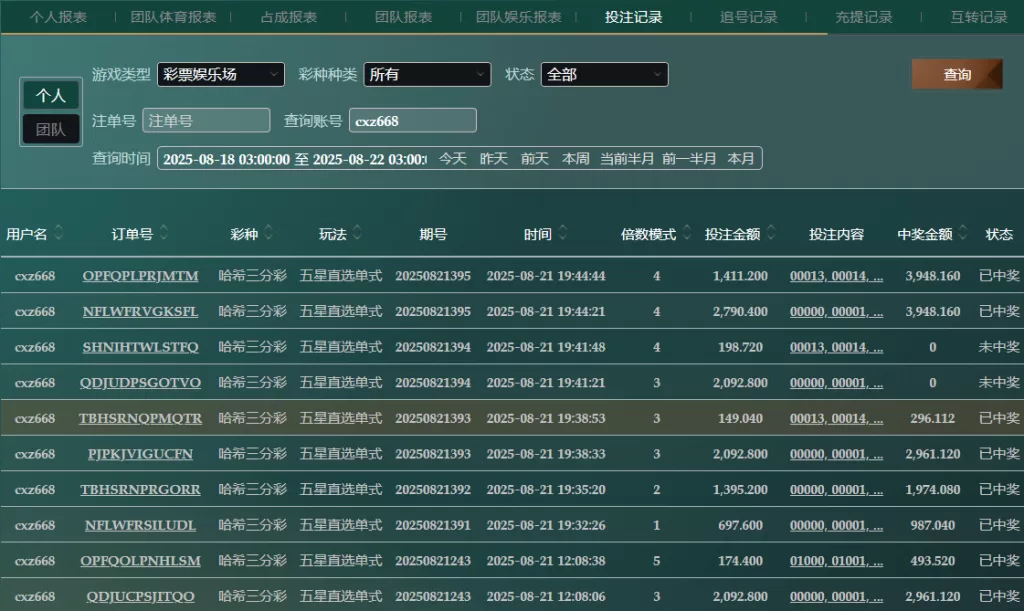Click the 查询 search button

957,74
